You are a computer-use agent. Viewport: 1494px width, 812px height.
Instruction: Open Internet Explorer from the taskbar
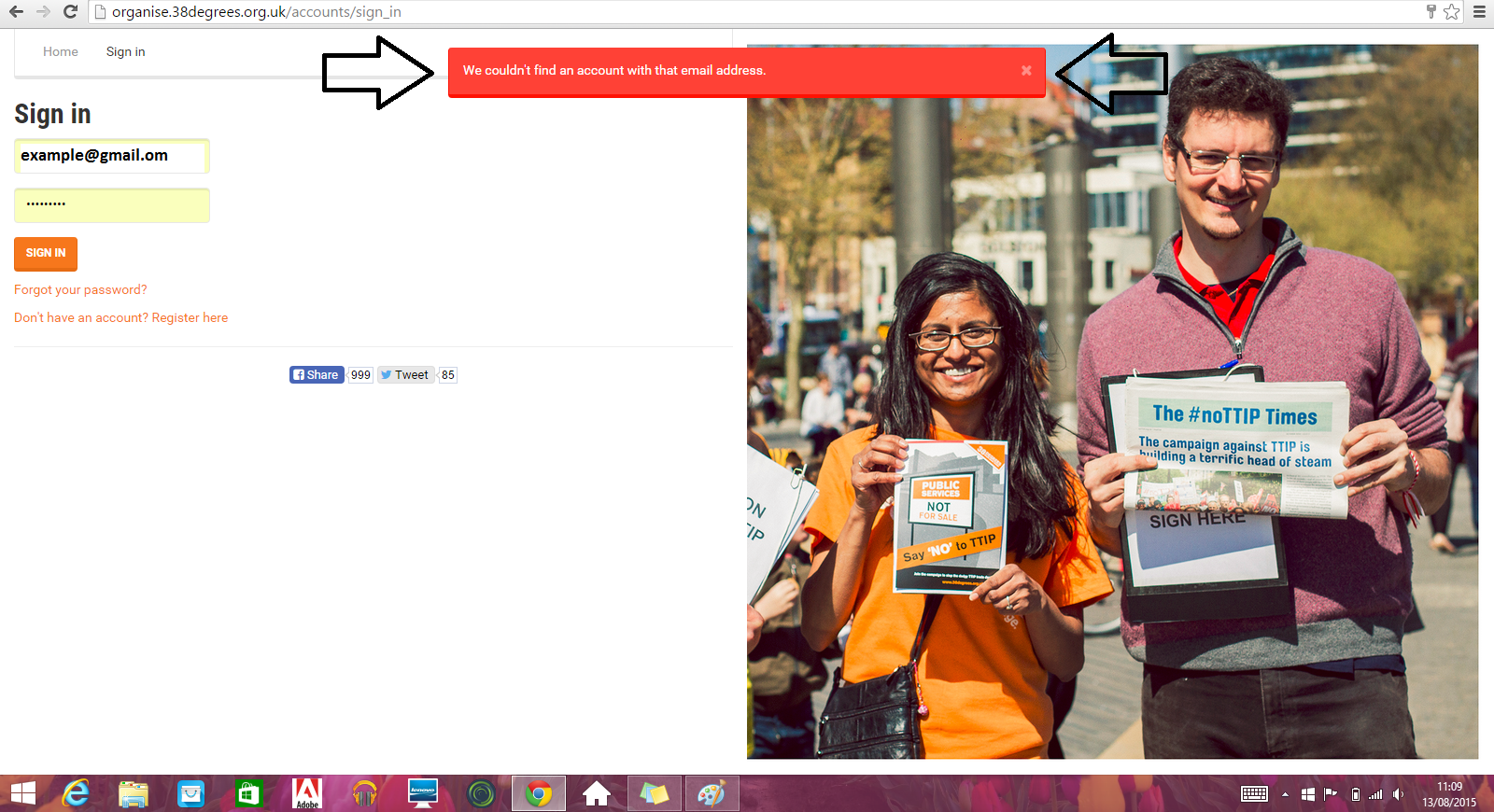pyautogui.click(x=76, y=793)
